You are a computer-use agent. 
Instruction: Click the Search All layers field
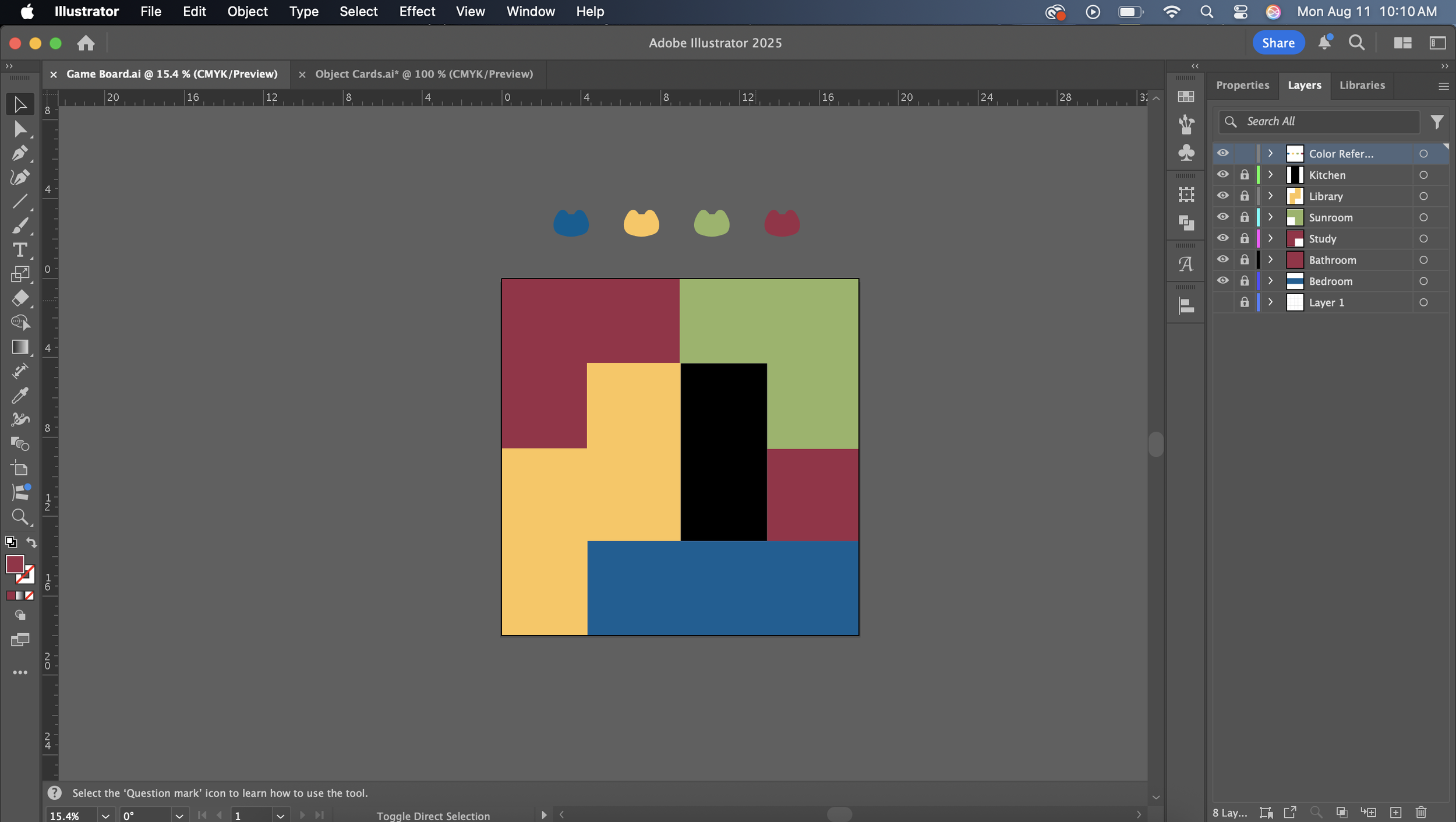(1328, 121)
